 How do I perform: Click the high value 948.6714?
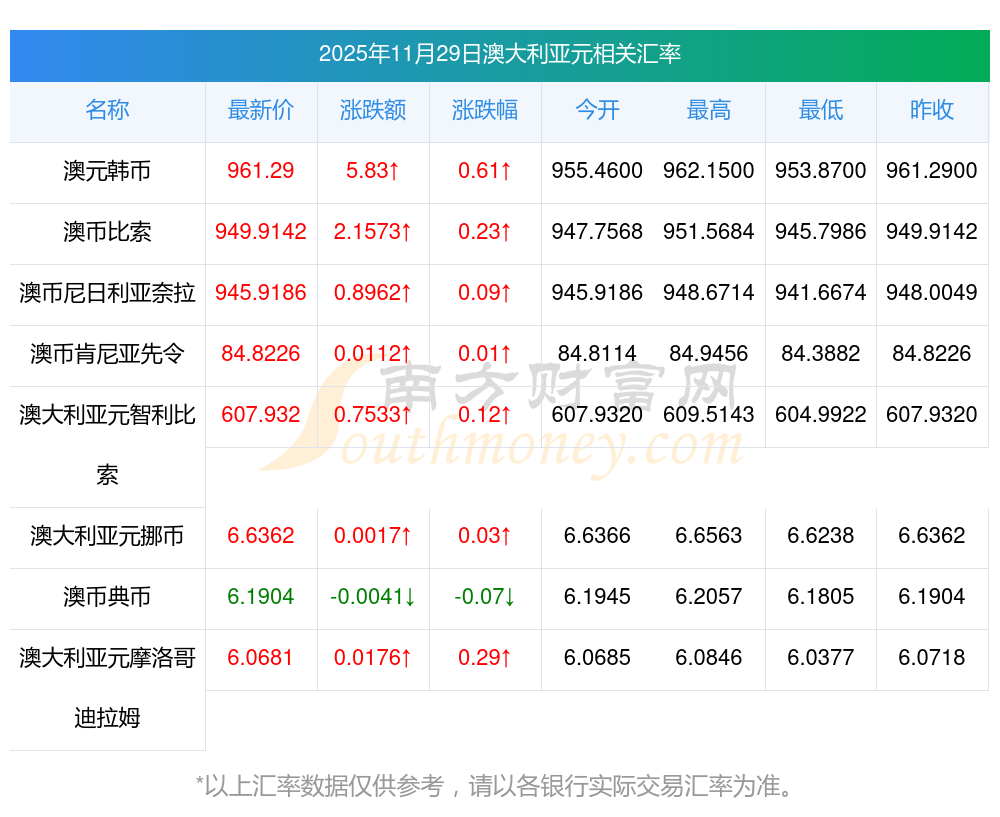click(x=709, y=293)
